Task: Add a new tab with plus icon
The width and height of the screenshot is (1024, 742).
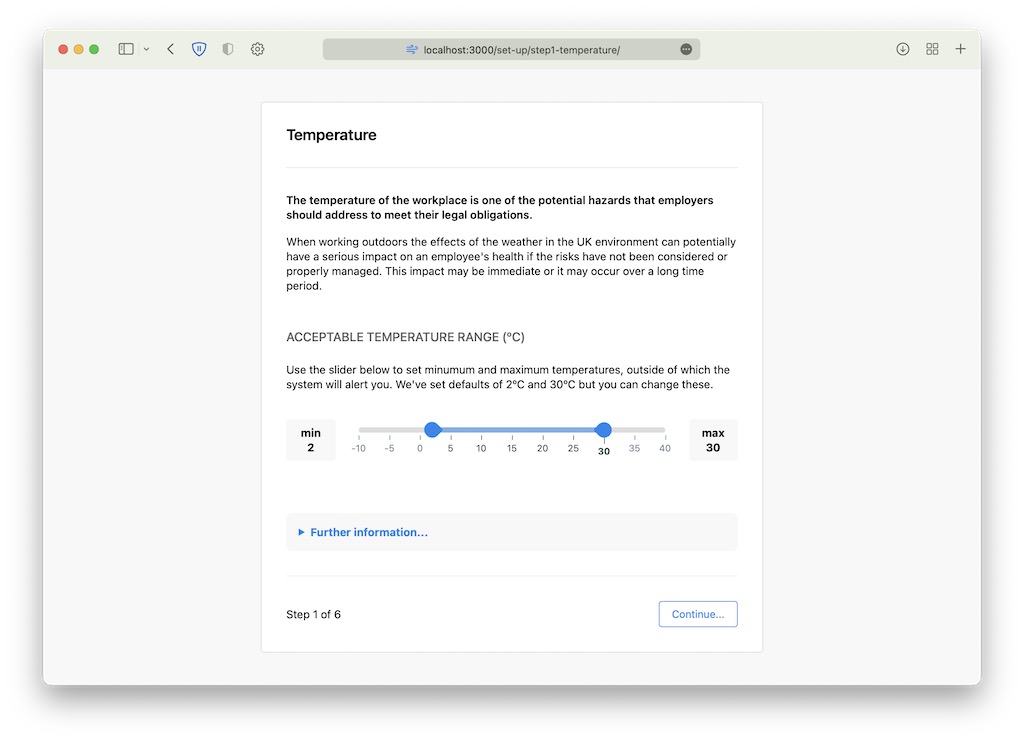Action: coord(960,49)
